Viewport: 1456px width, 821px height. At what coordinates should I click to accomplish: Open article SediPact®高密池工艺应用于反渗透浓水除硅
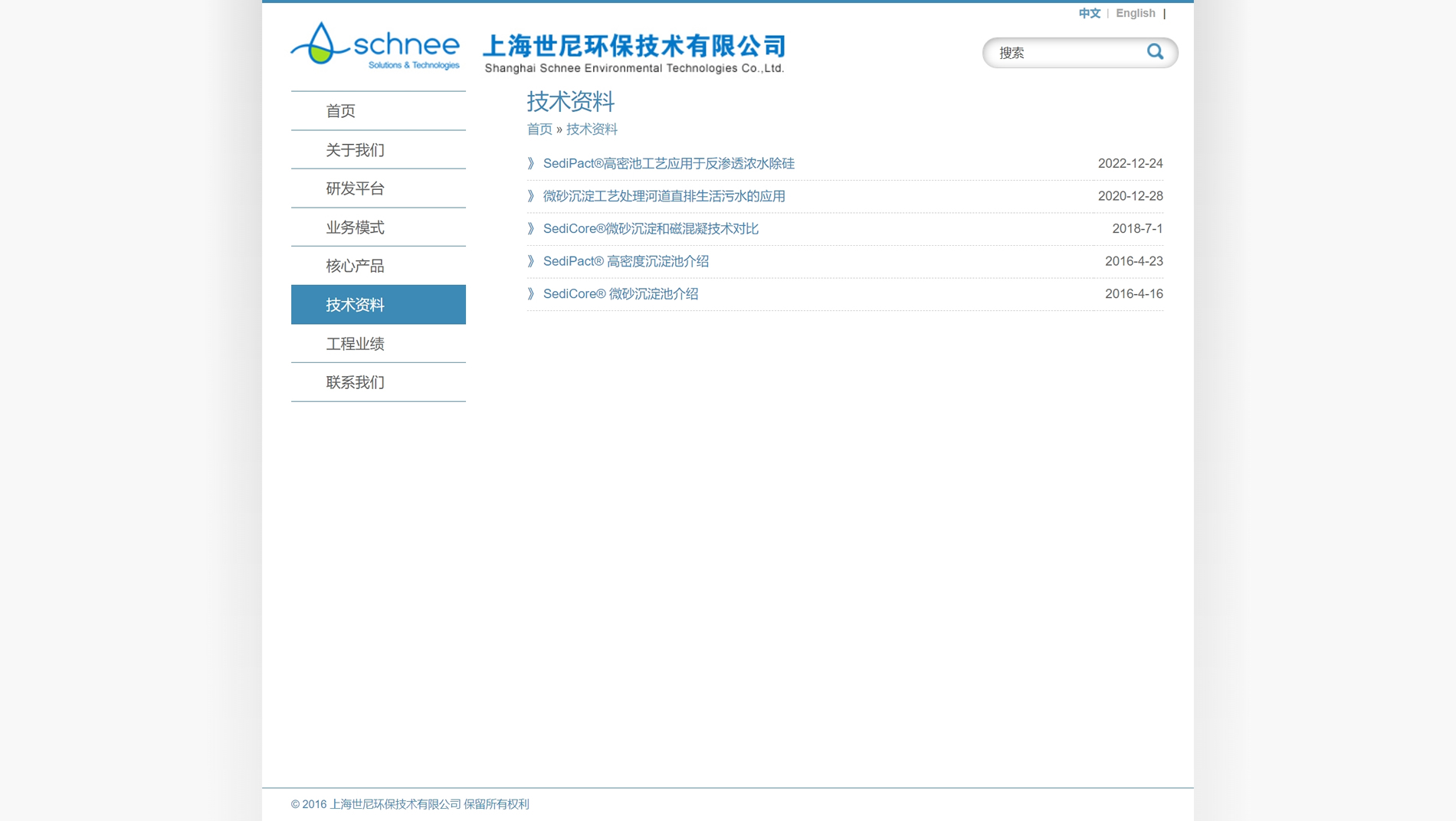(x=669, y=163)
